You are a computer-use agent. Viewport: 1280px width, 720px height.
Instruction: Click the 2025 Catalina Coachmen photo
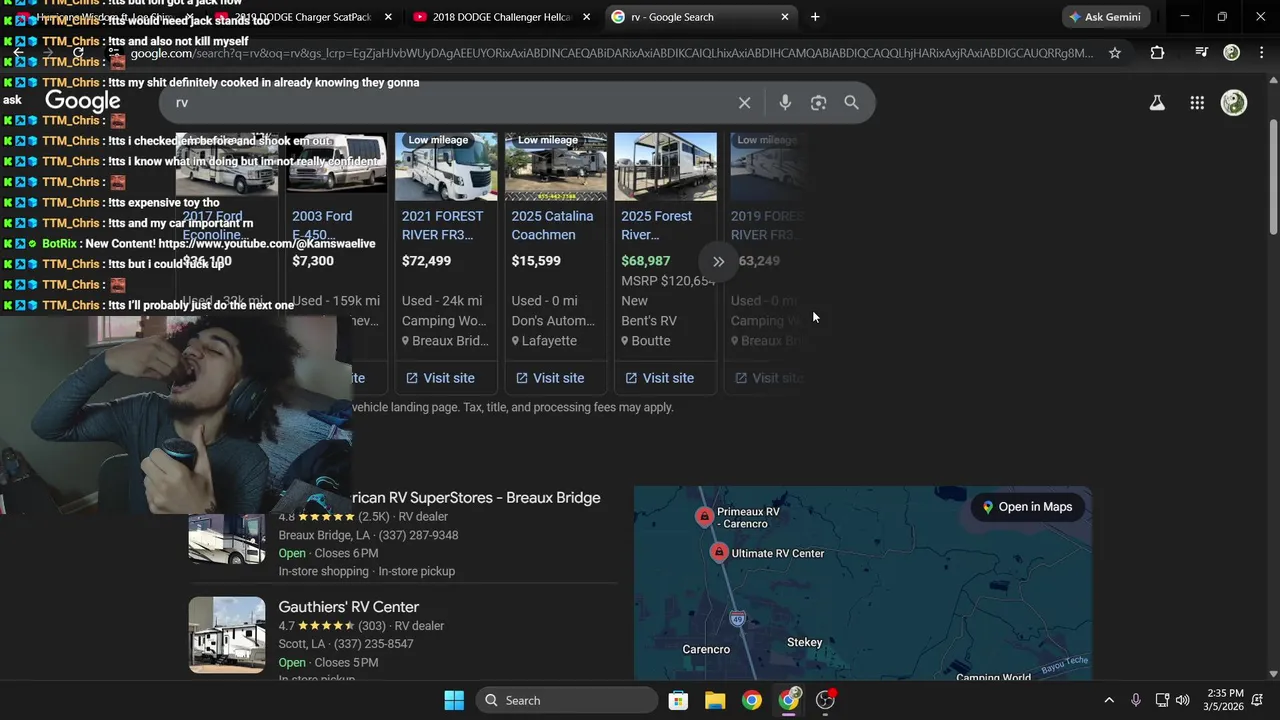click(556, 167)
